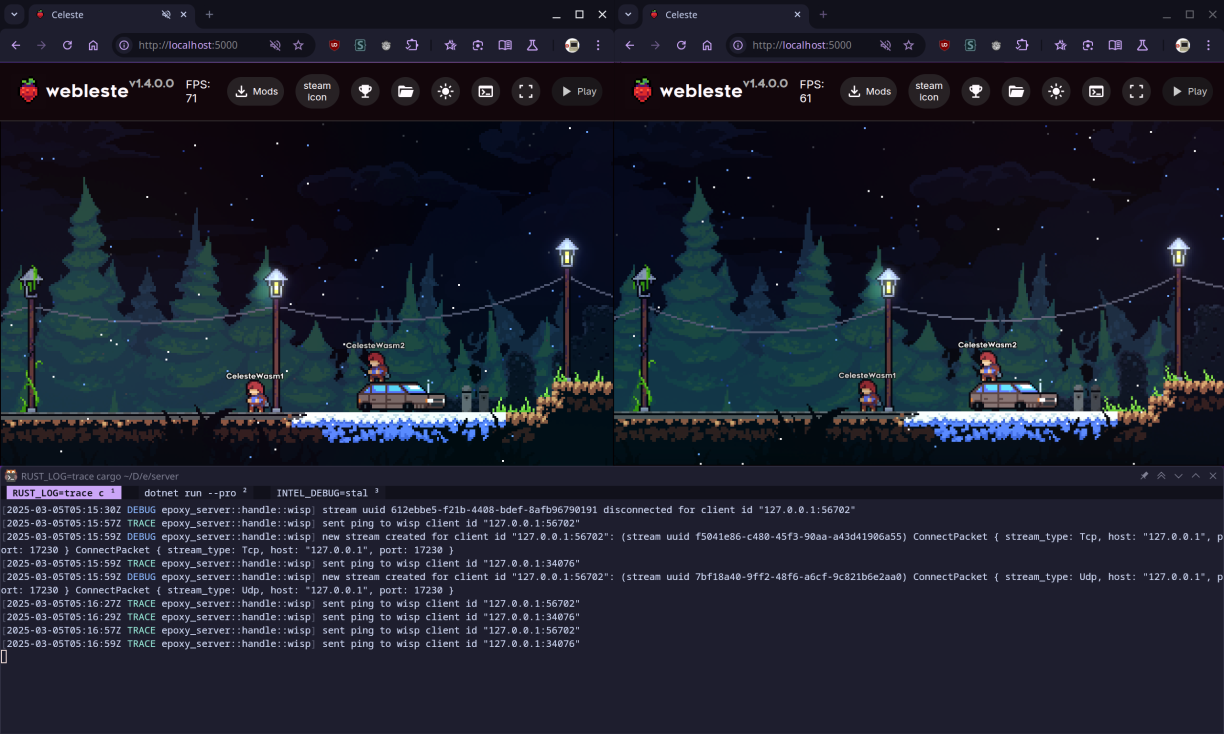Viewport: 1224px width, 734px height.
Task: Pin the terminal window with the pin icon
Action: [1144, 476]
